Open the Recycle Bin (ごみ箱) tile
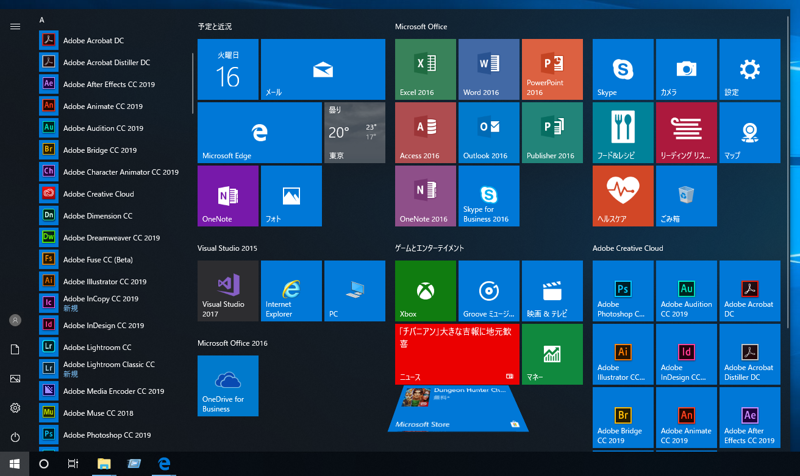This screenshot has width=800, height=476. point(686,196)
